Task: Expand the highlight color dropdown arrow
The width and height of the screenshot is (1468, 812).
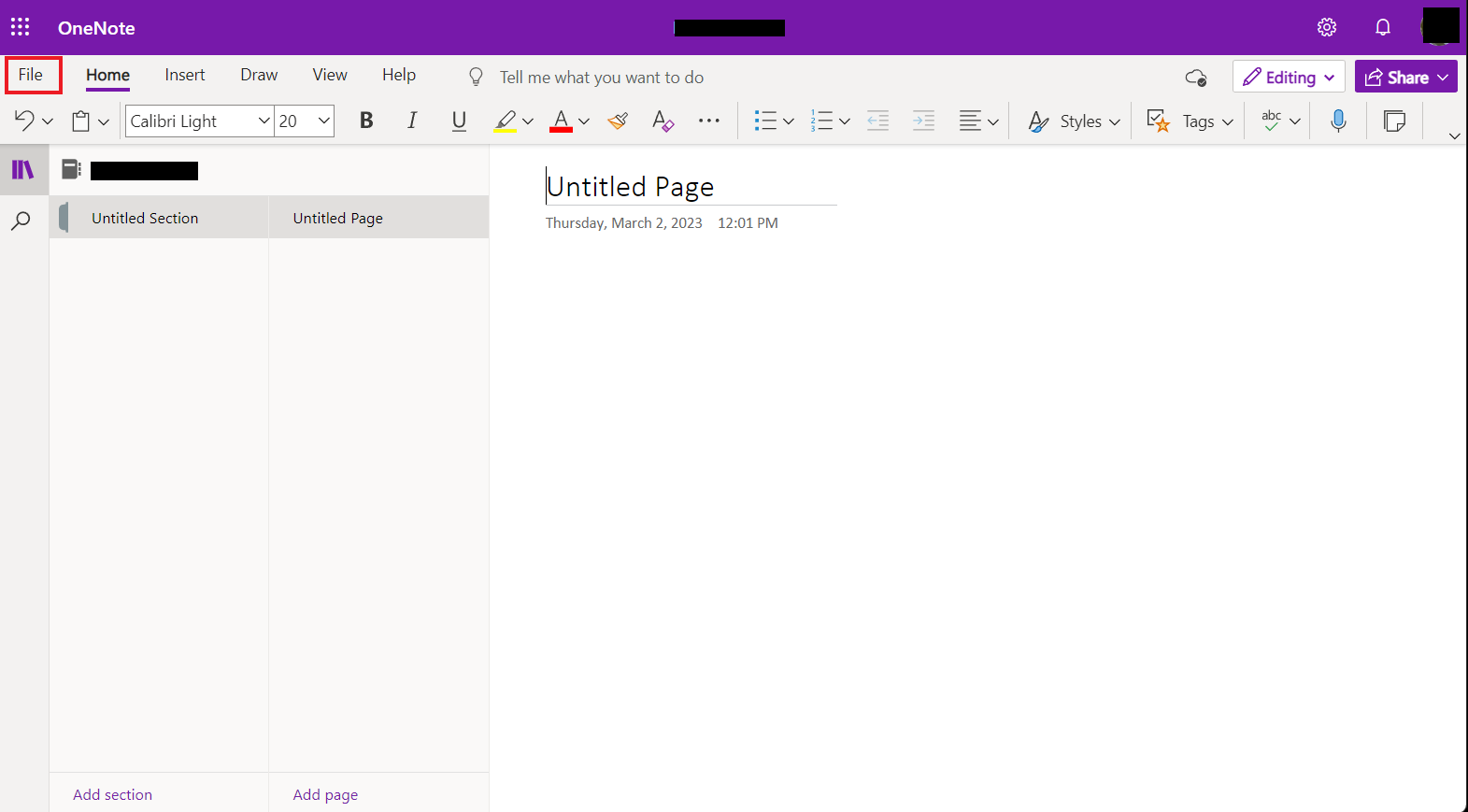Action: click(x=528, y=121)
